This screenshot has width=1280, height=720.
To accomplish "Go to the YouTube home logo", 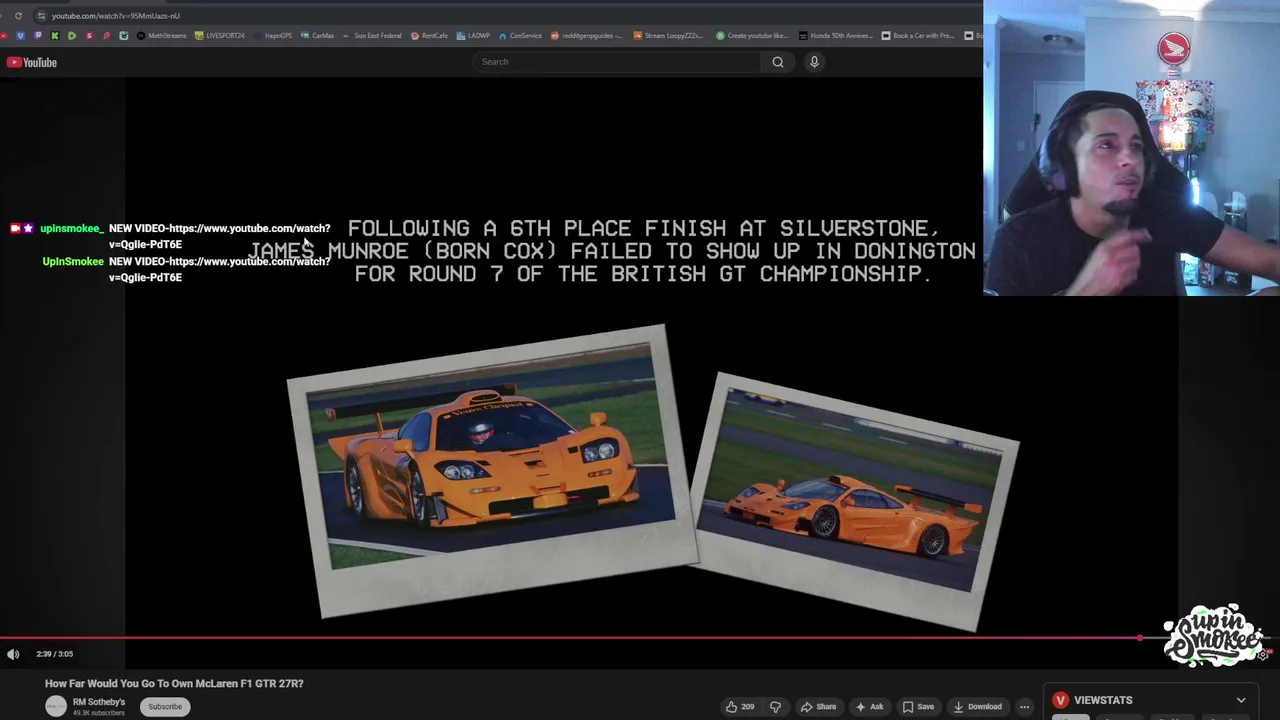I will 32,62.
